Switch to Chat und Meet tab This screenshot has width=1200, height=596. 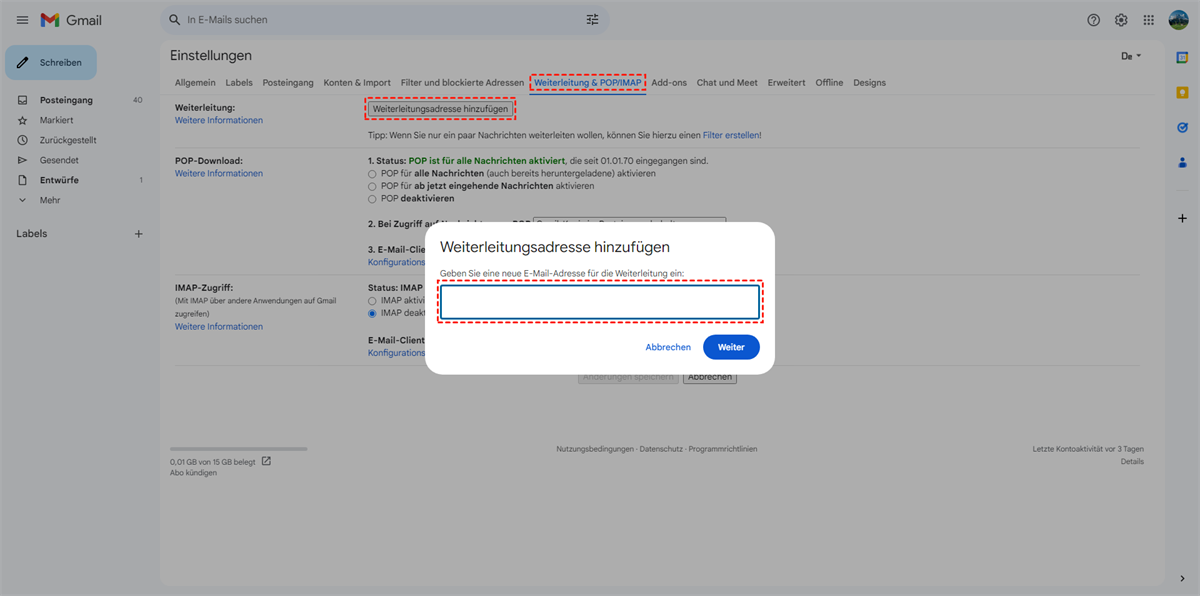tap(727, 83)
